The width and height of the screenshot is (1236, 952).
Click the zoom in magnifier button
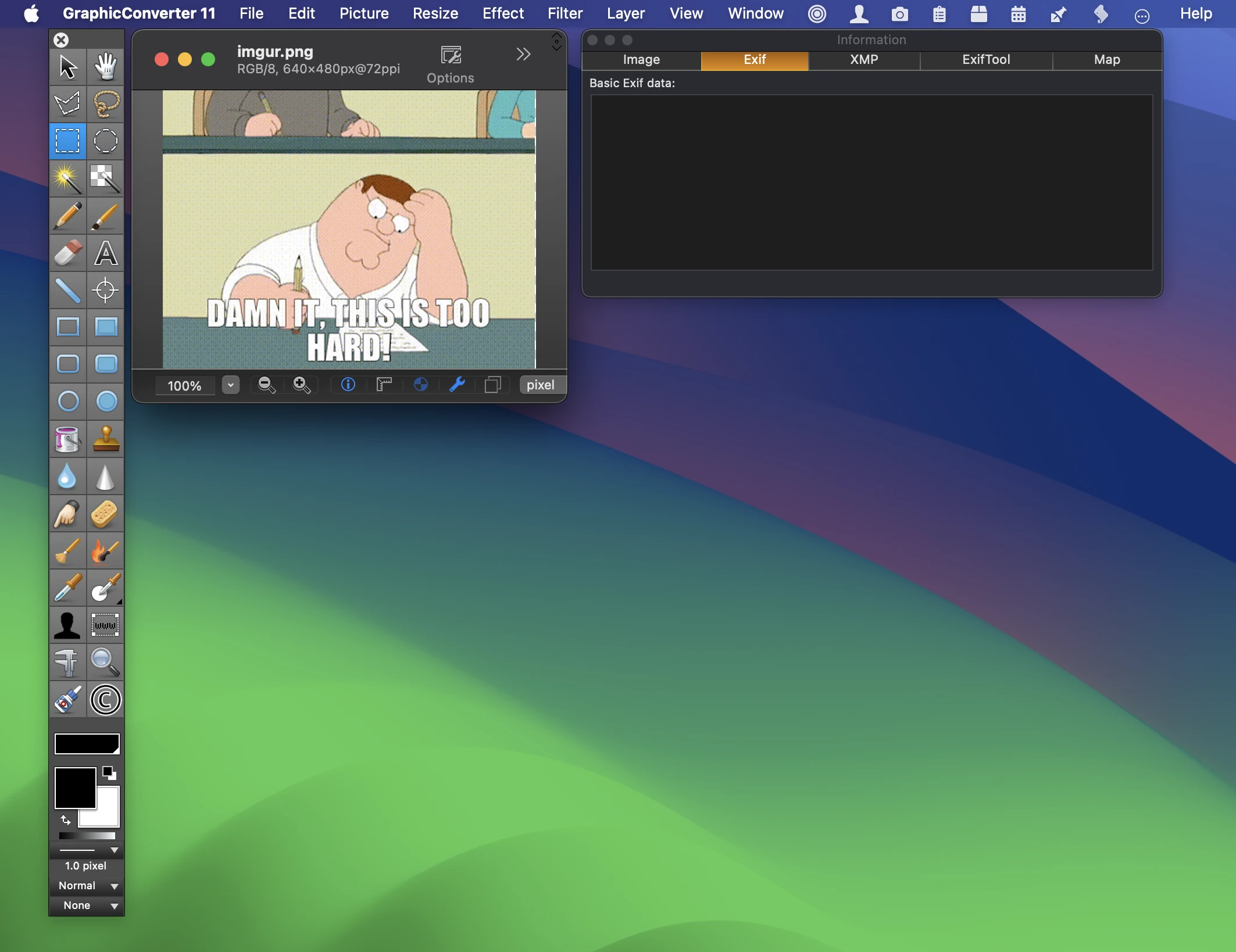click(x=302, y=385)
